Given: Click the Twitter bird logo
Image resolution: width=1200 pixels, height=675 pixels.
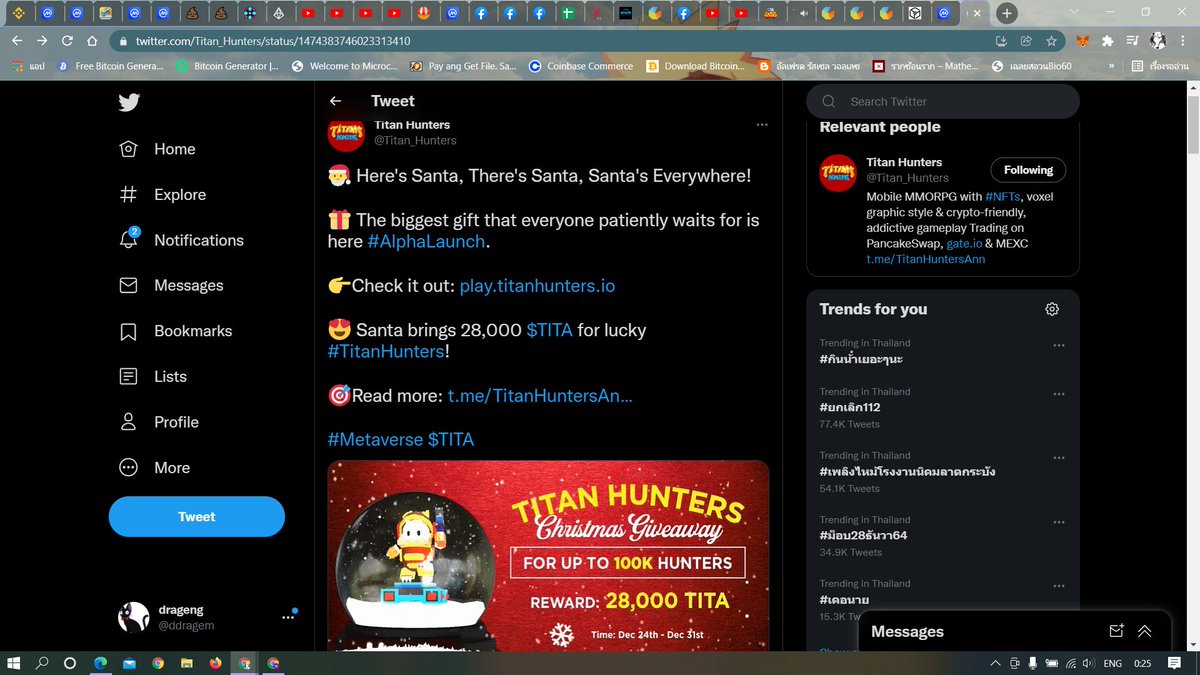Looking at the screenshot, I should [x=129, y=102].
